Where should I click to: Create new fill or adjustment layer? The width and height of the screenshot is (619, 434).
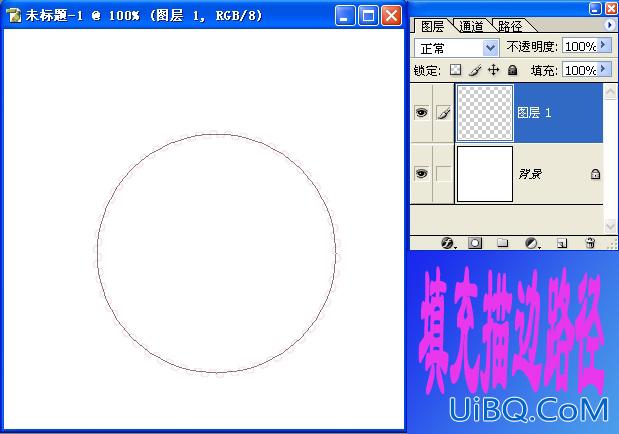click(531, 243)
